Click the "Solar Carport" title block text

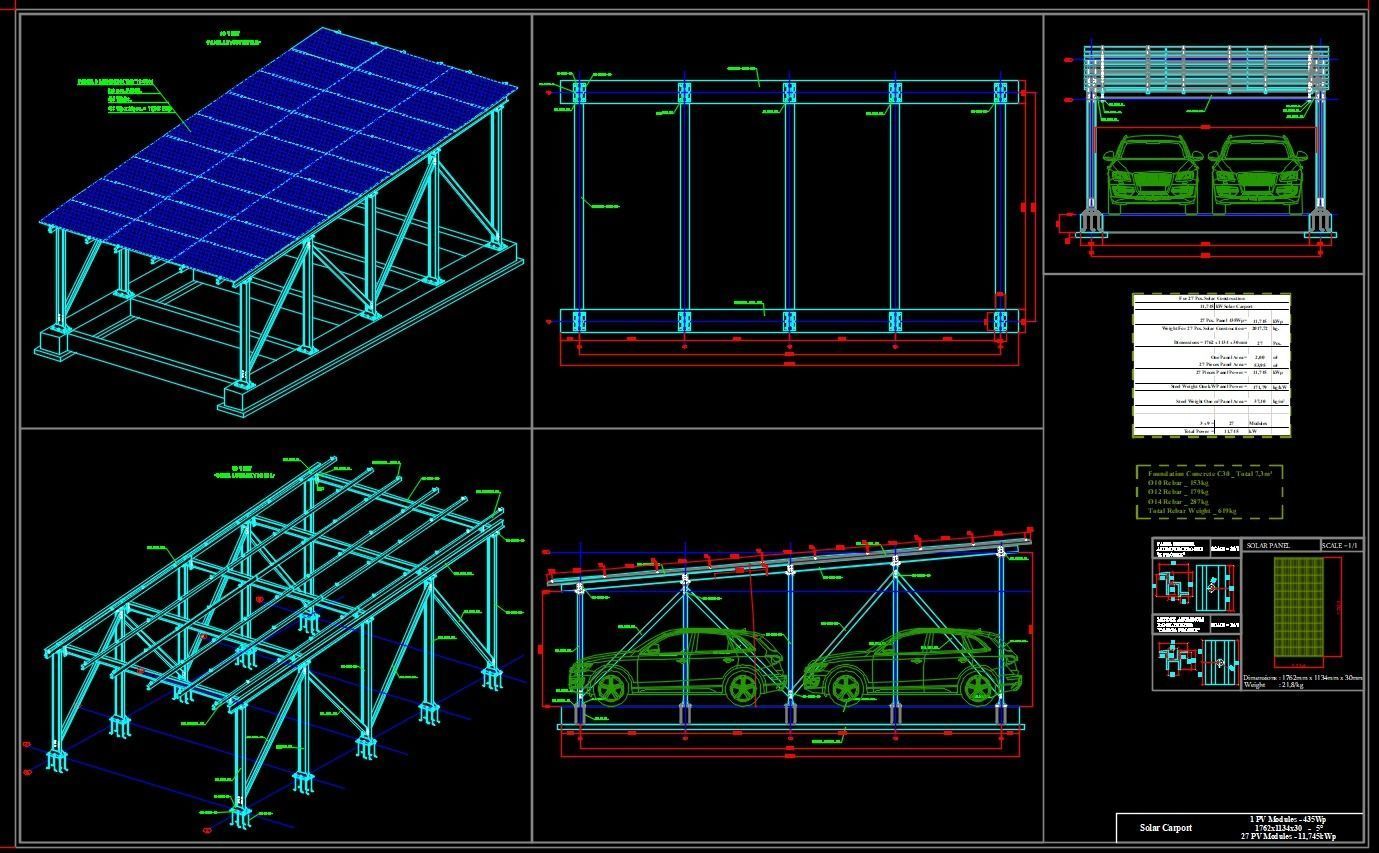[x=1165, y=828]
